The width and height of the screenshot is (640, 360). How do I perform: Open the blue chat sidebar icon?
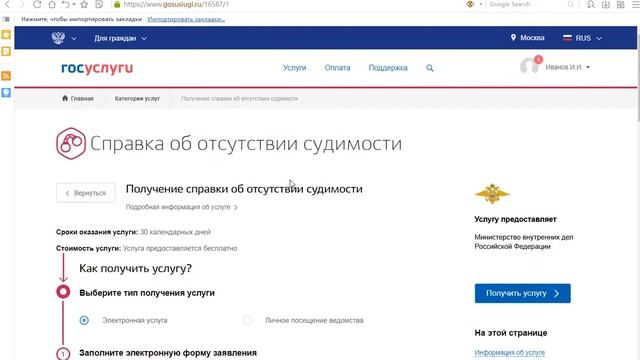(x=6, y=93)
